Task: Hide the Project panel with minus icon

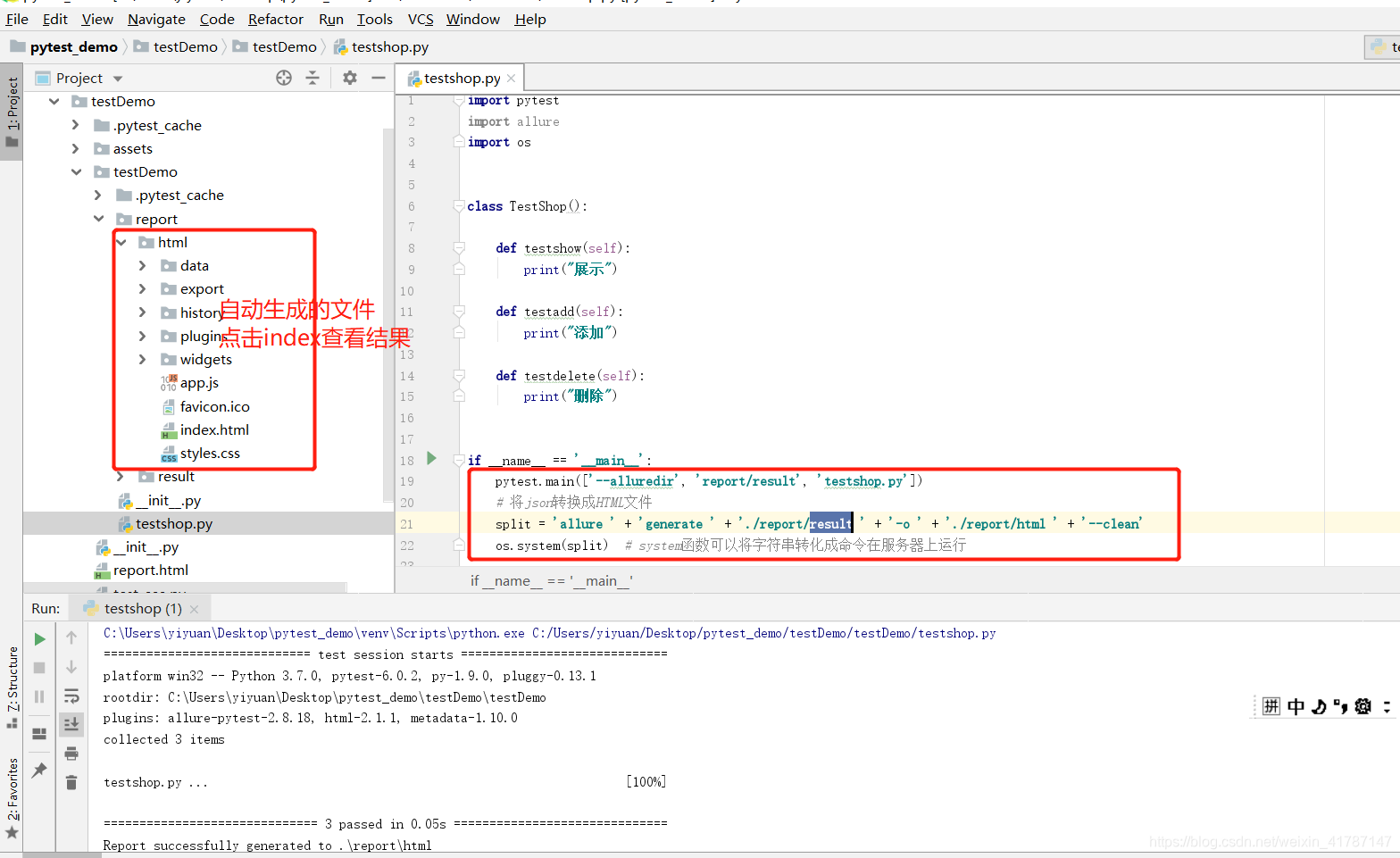Action: point(379,78)
